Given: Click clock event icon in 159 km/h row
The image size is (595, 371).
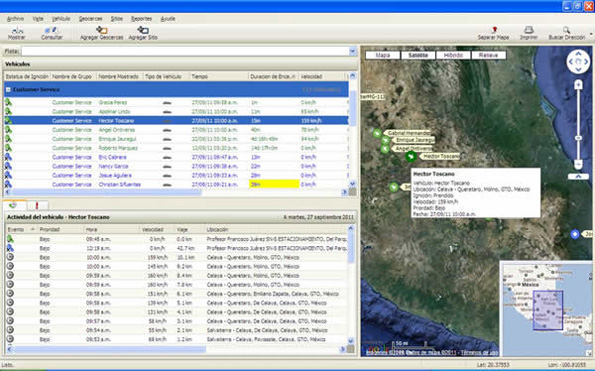Looking at the screenshot, I should [x=10, y=257].
